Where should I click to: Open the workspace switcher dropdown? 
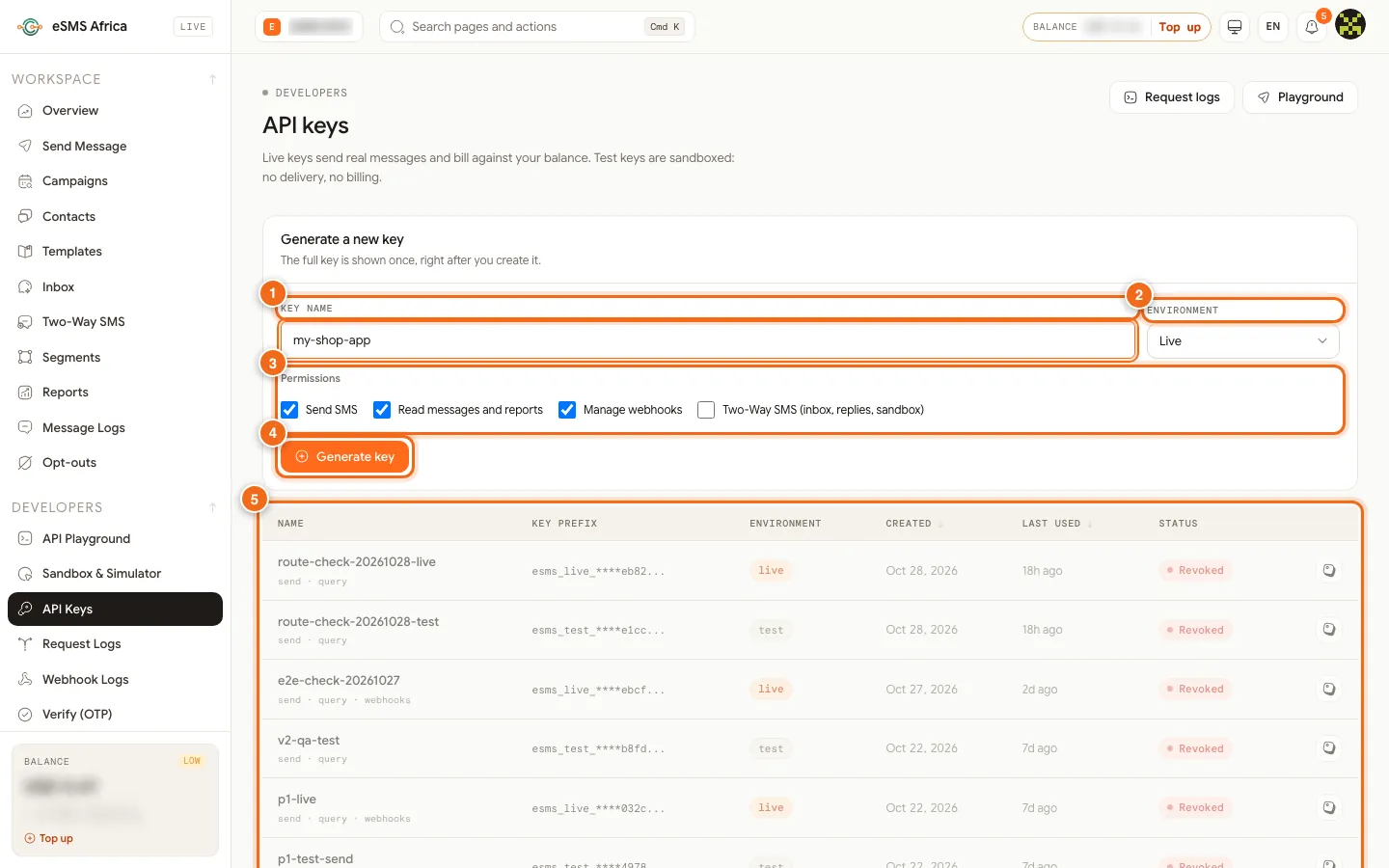309,27
